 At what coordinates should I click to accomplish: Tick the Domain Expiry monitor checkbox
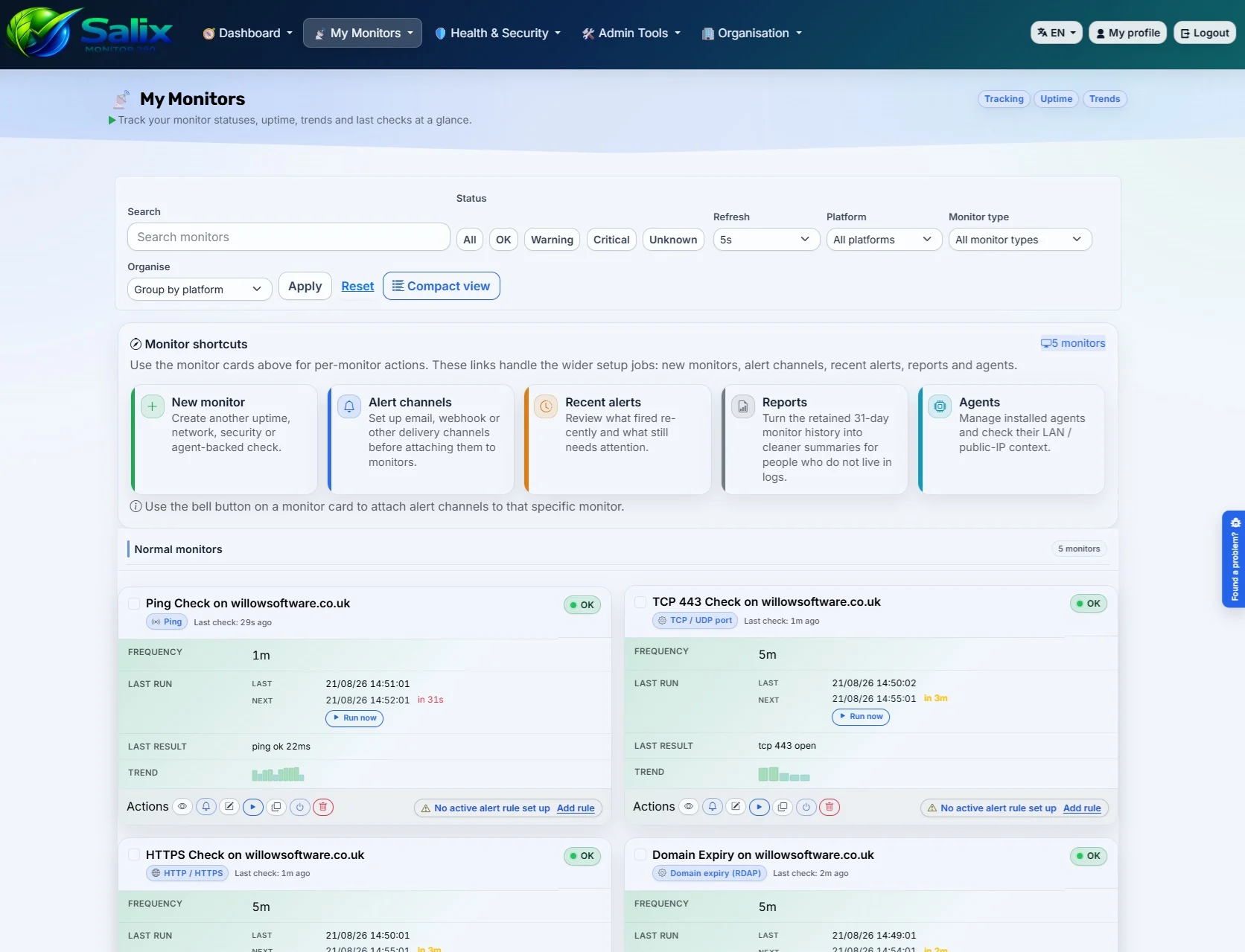(640, 855)
